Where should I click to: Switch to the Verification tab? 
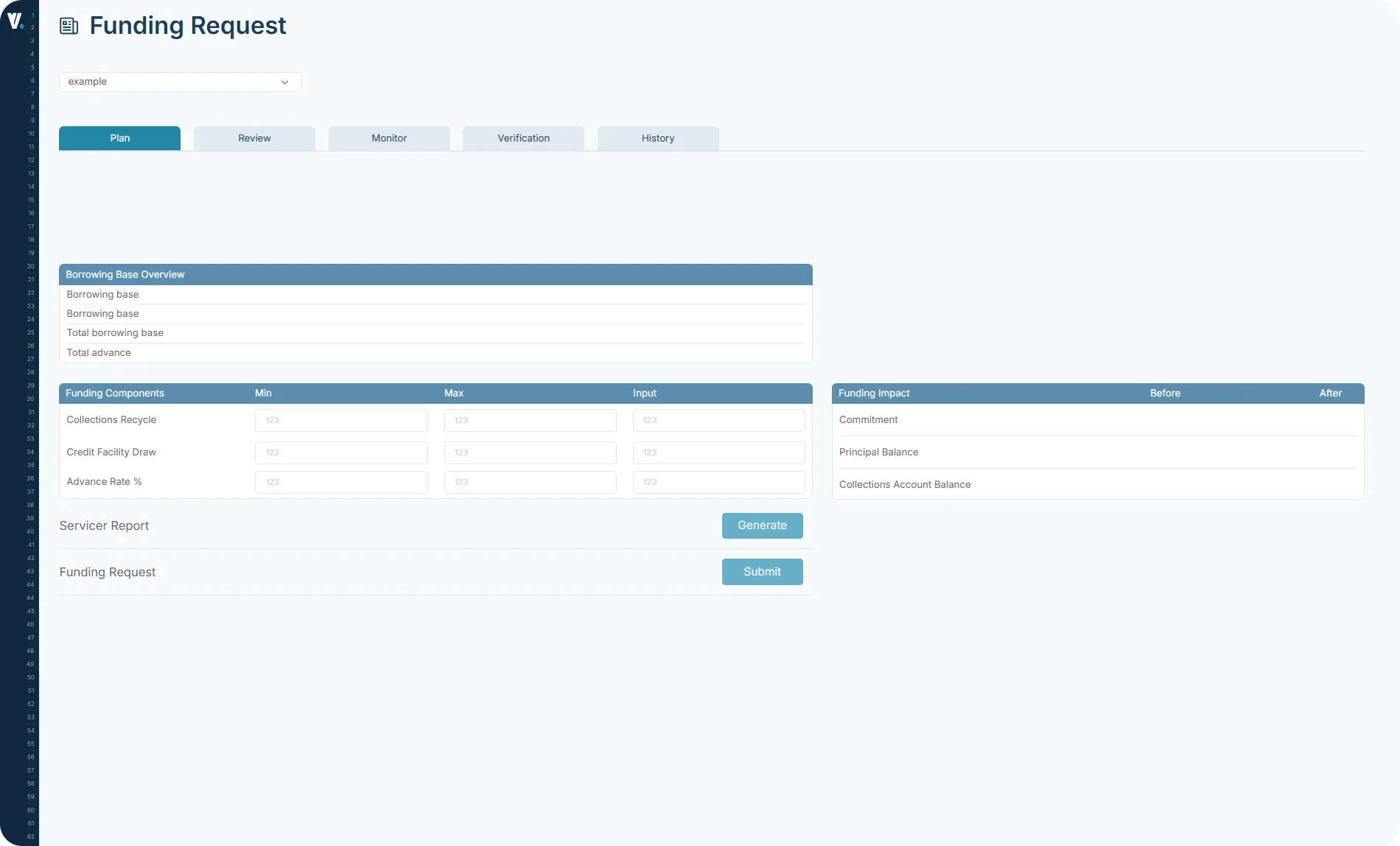click(523, 138)
